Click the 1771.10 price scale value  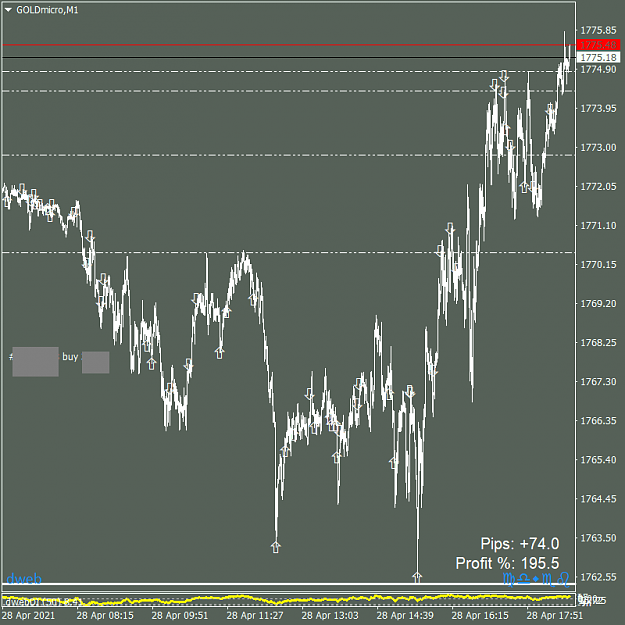[598, 226]
